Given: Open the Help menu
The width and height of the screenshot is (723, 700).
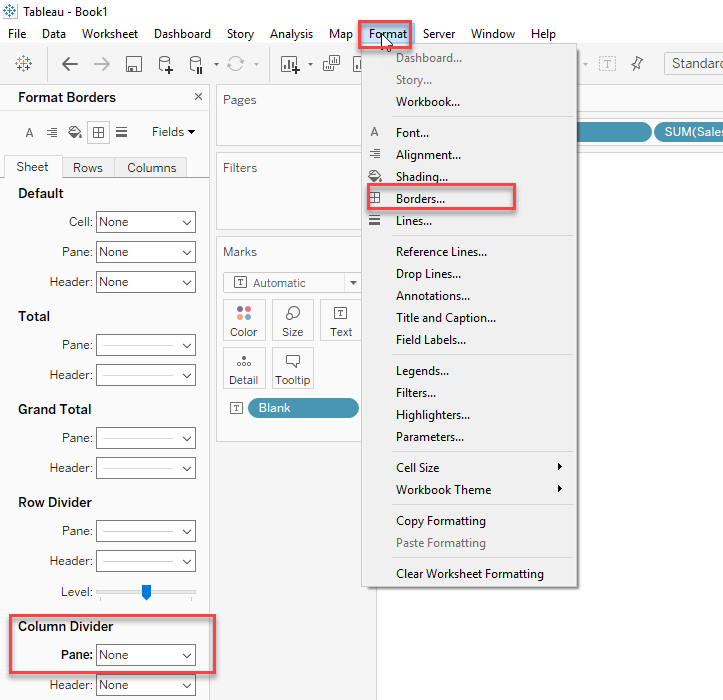Looking at the screenshot, I should pos(543,34).
